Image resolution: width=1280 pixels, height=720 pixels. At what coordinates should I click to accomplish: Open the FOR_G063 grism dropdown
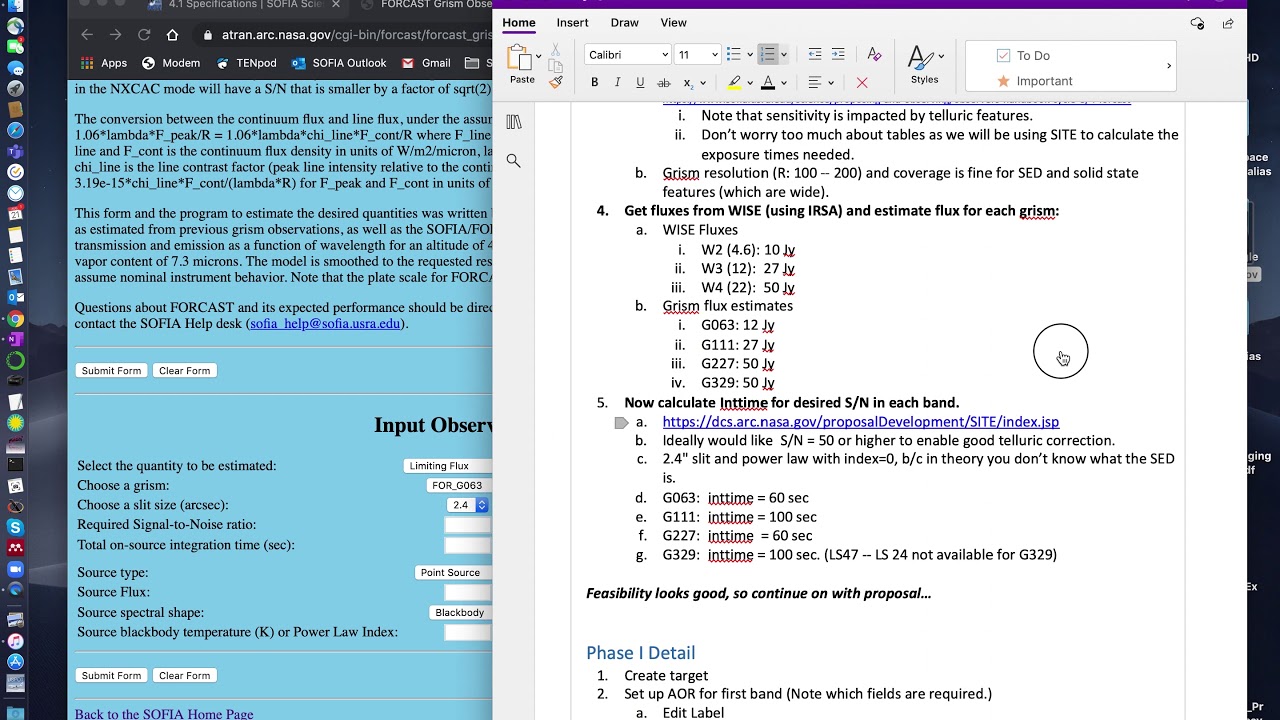[459, 485]
